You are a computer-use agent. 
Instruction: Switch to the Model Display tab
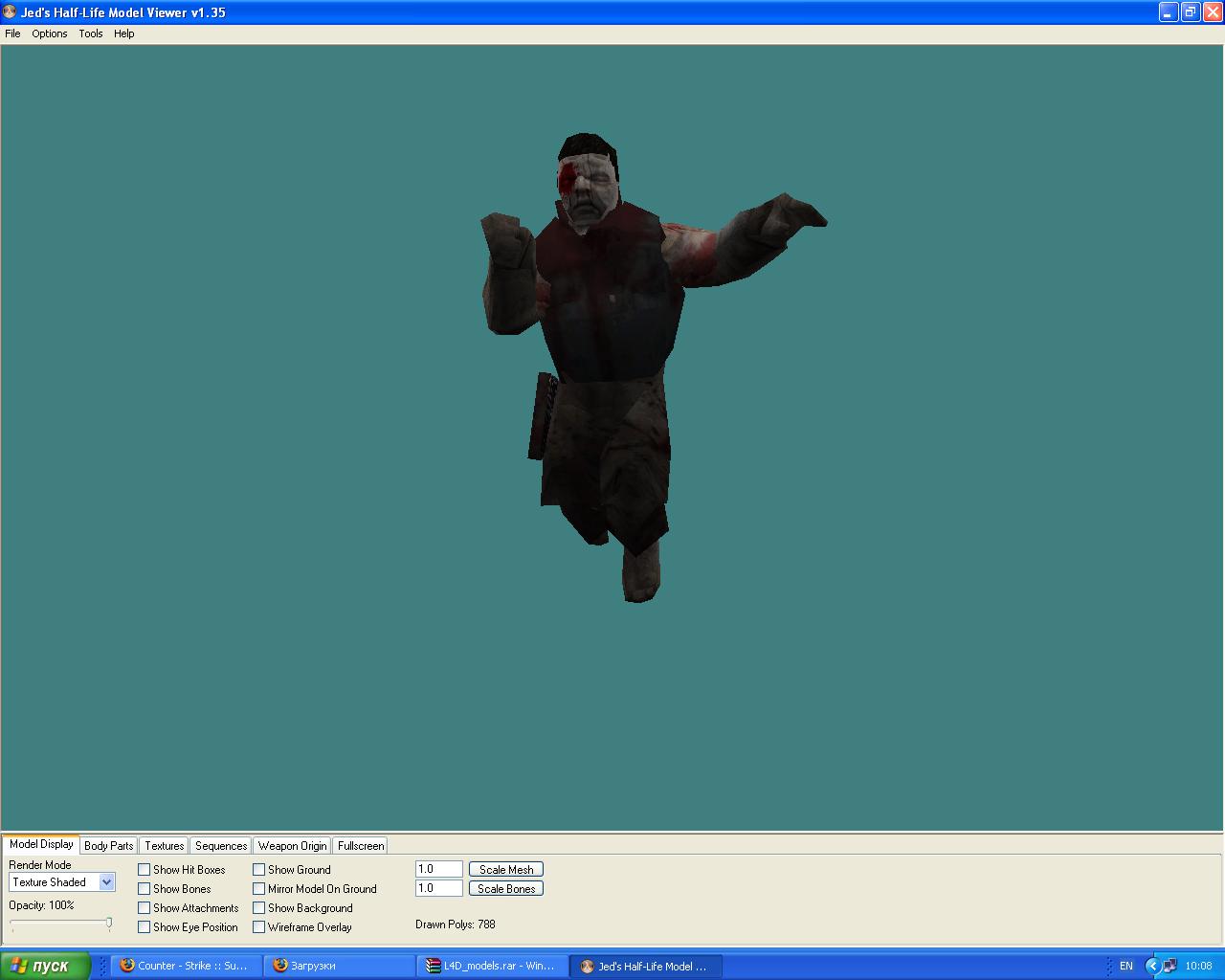click(x=41, y=844)
